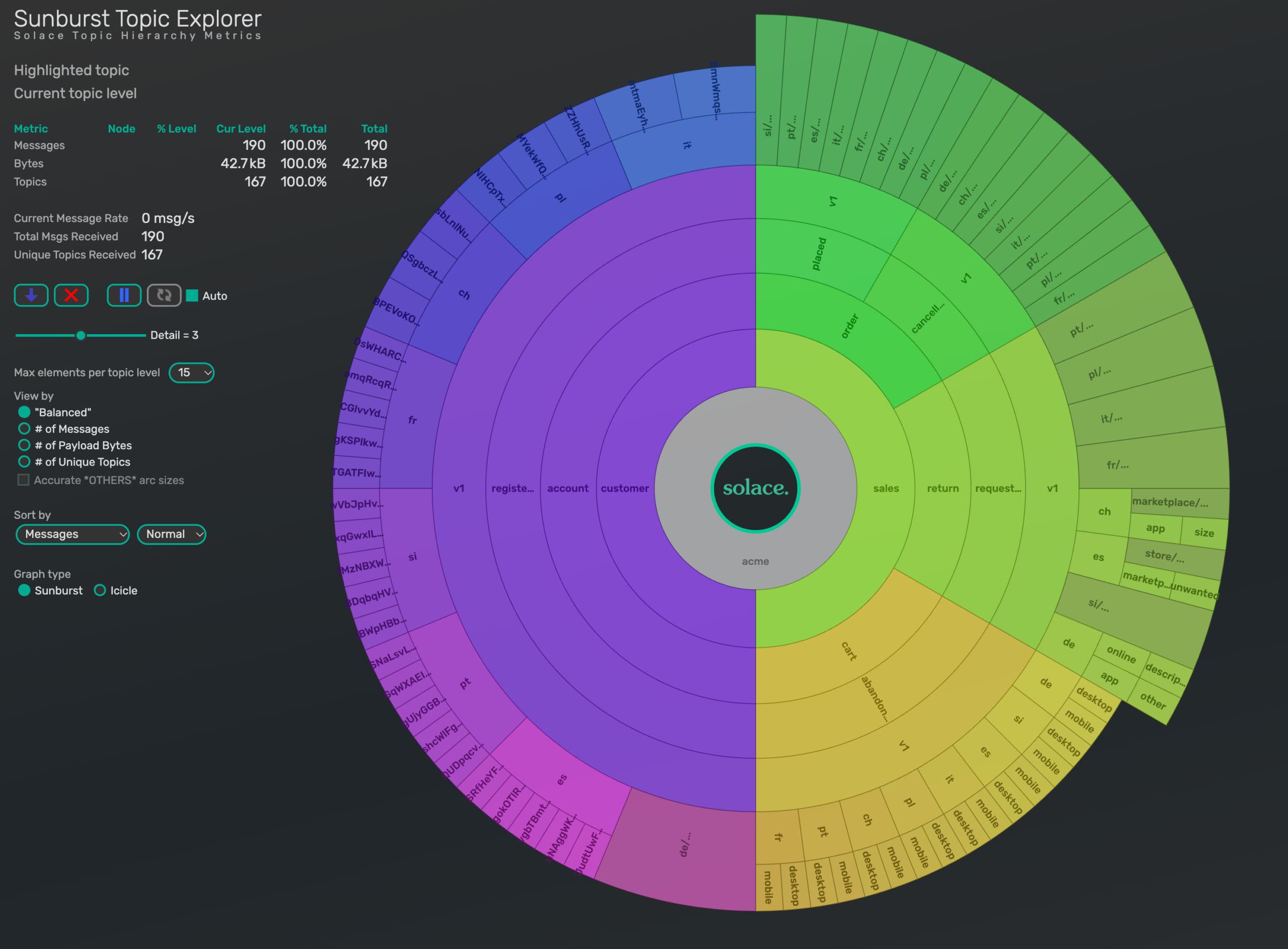
Task: Adjust the Detail slider handle
Action: point(81,336)
